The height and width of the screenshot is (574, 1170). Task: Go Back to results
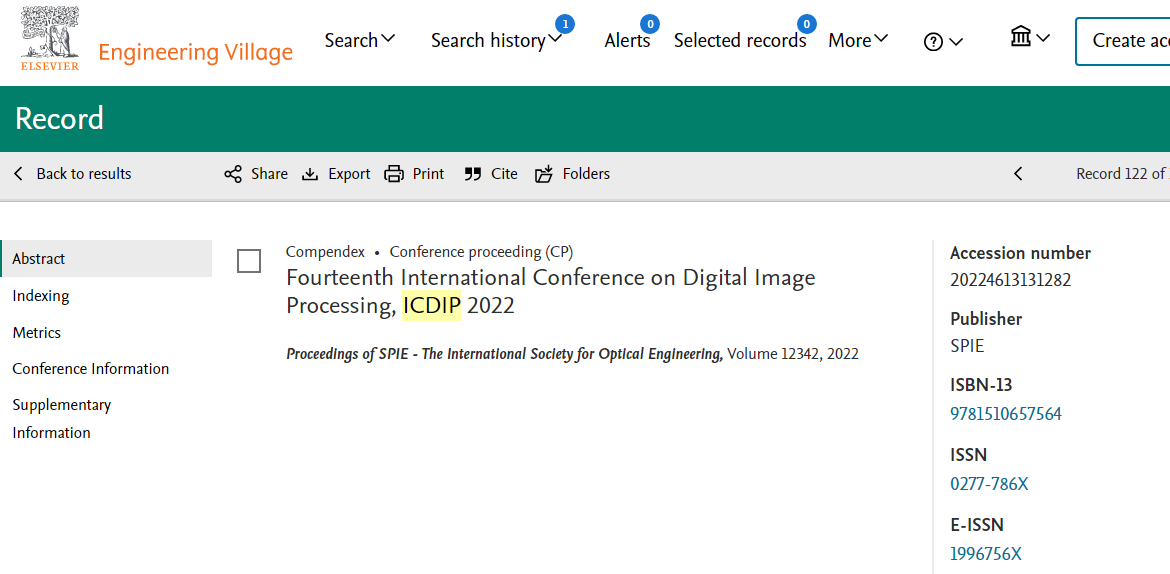point(72,174)
